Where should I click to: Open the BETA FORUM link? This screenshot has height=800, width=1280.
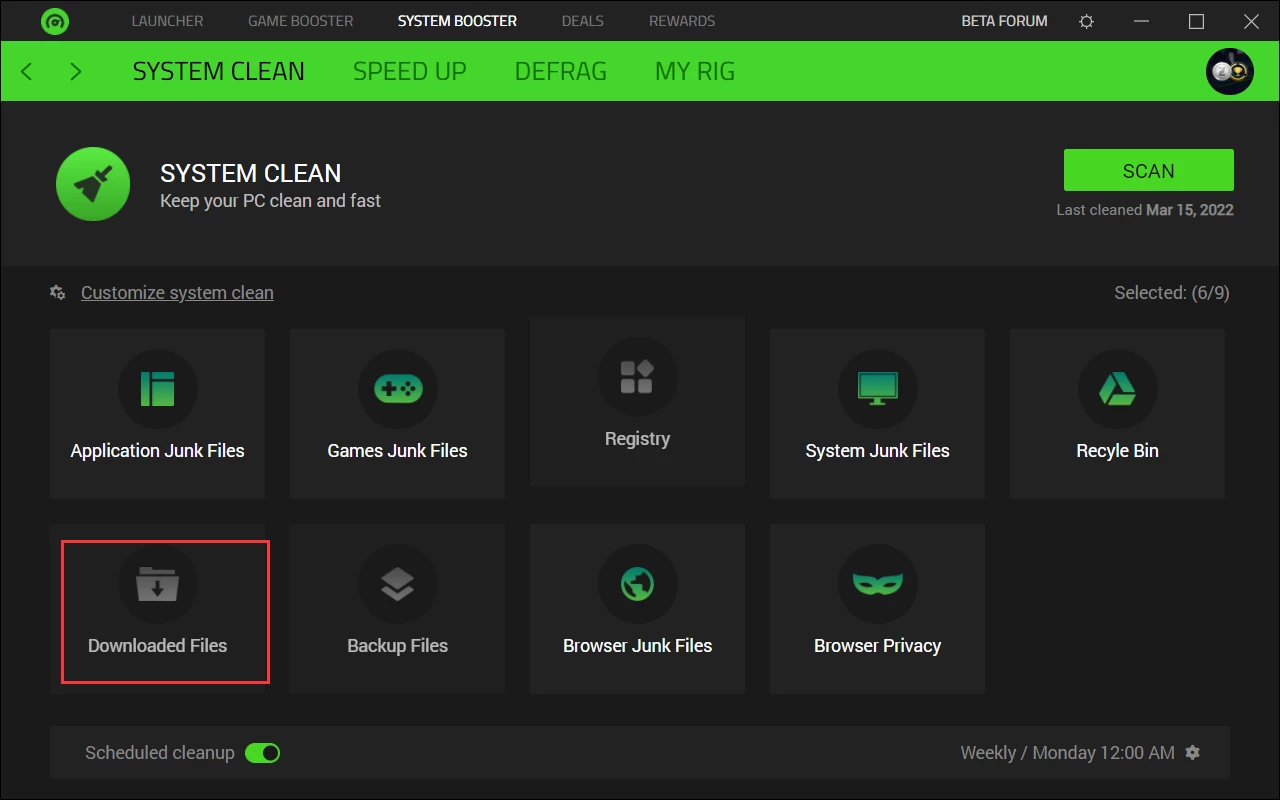1004,21
